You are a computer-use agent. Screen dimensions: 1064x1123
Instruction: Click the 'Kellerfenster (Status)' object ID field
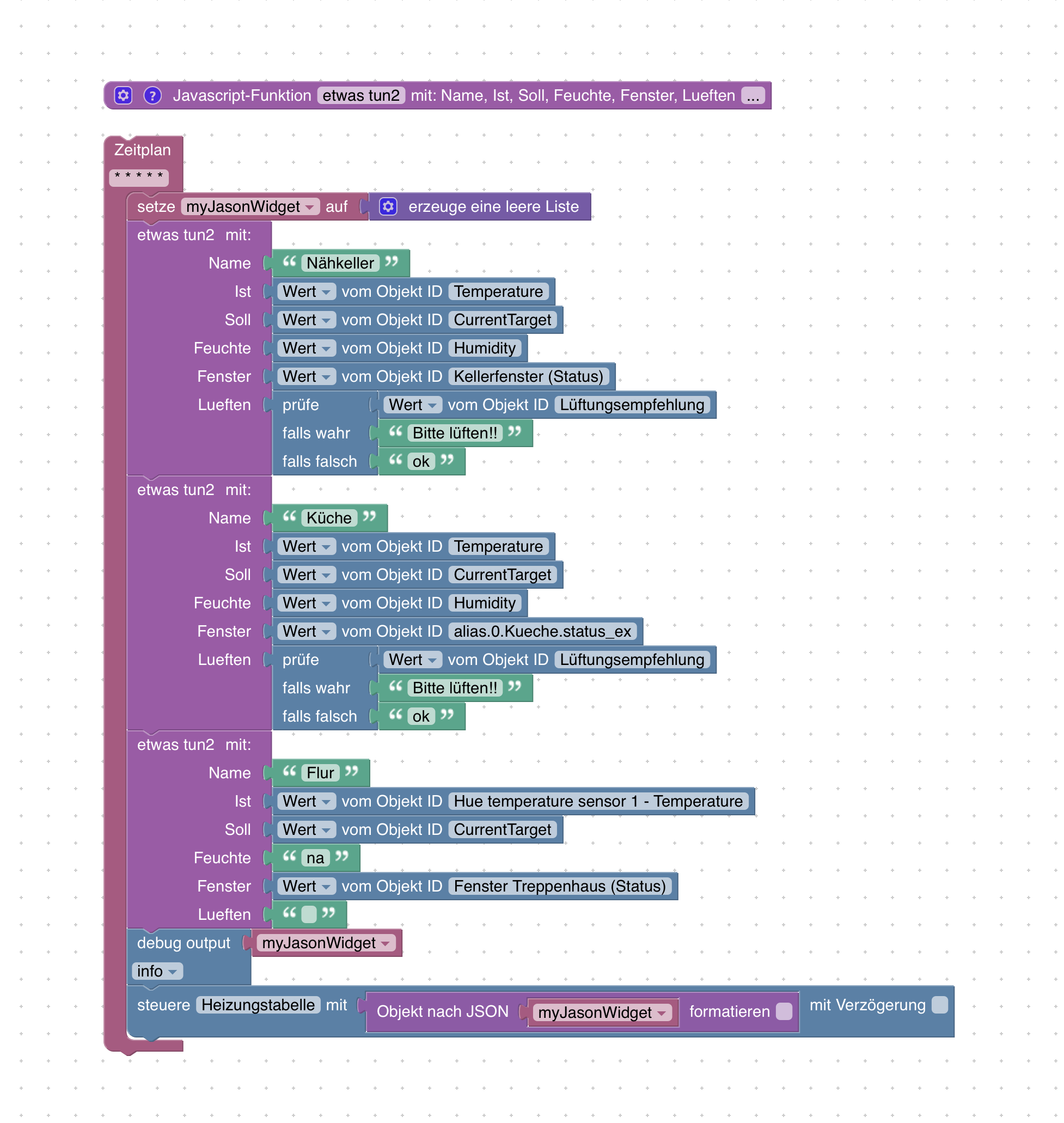click(528, 376)
